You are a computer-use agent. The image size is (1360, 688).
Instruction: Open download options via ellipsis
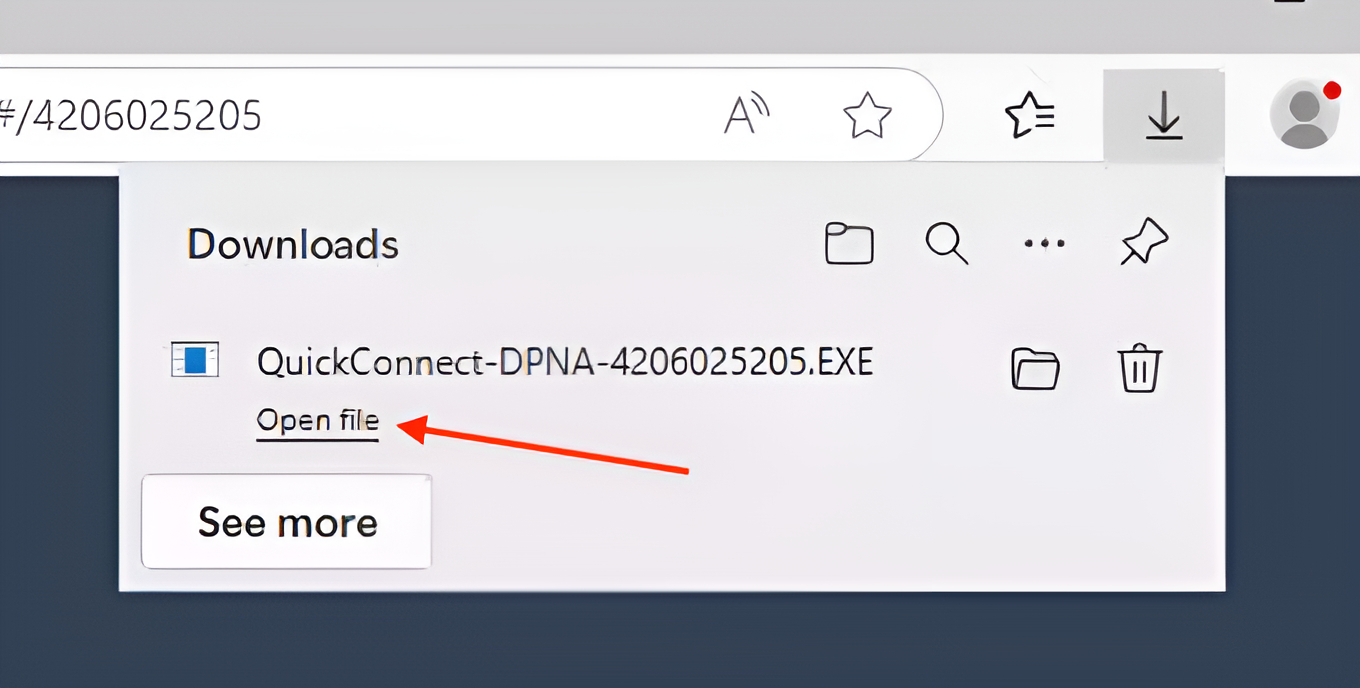1044,243
